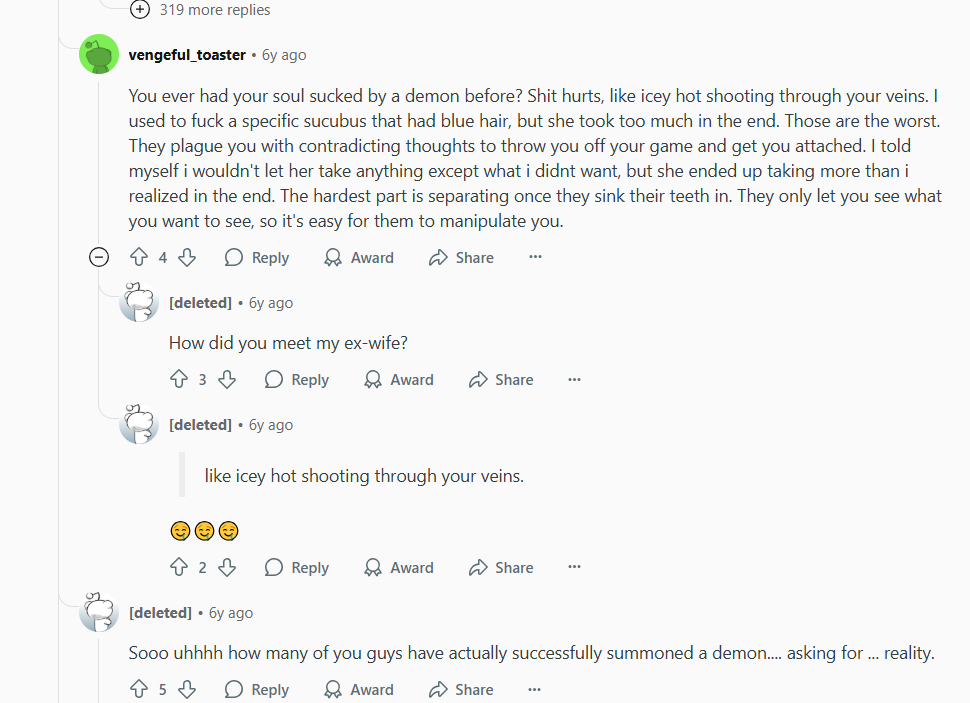This screenshot has width=970, height=703.
Task: Share the emoji reply comment
Action: pos(501,568)
